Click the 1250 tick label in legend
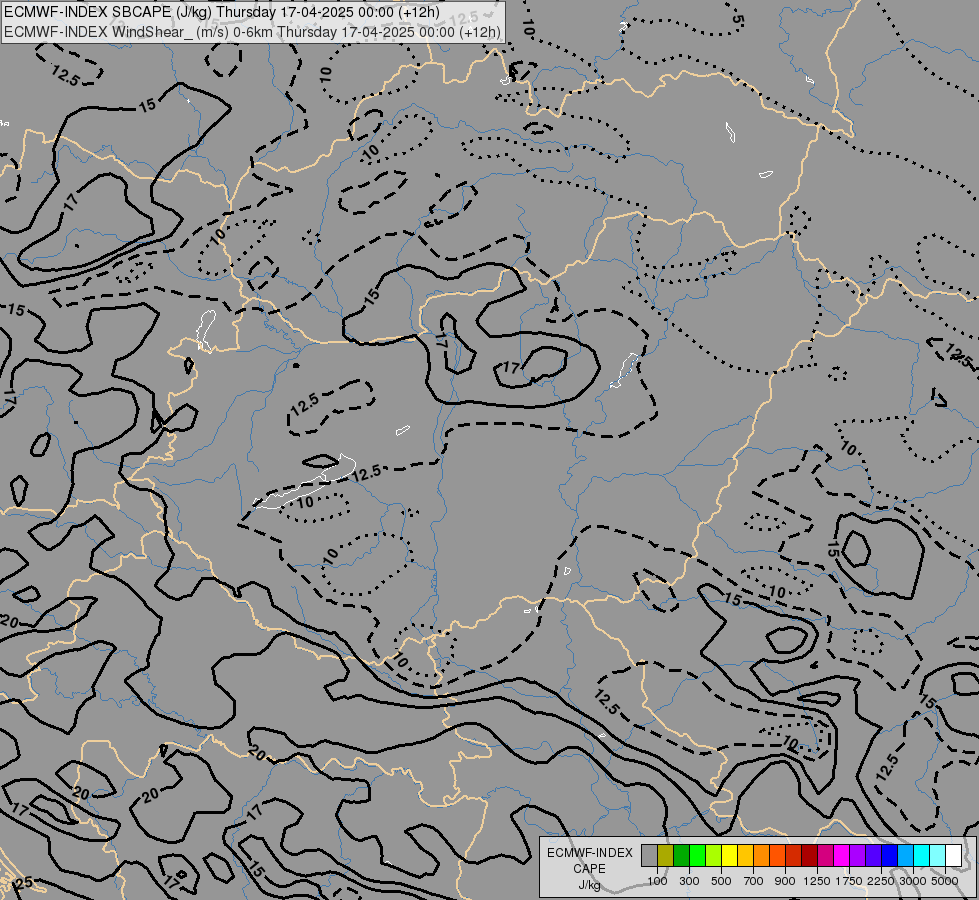The image size is (979, 900). [x=817, y=881]
